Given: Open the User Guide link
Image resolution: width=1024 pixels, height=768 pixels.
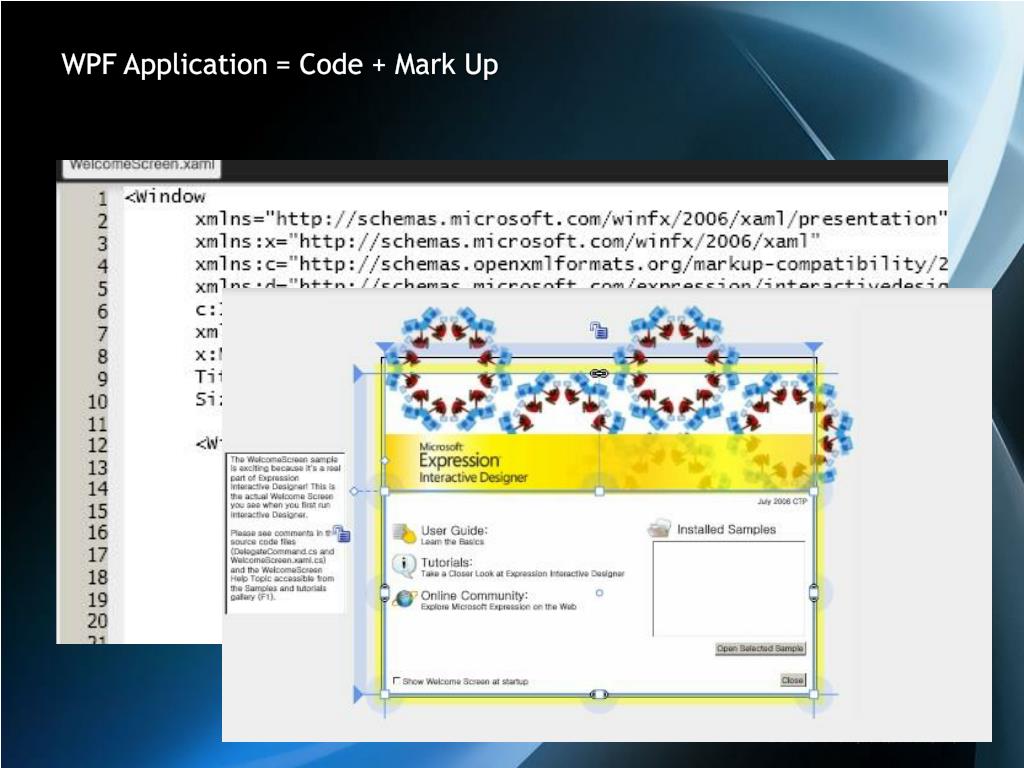Looking at the screenshot, I should (x=454, y=530).
